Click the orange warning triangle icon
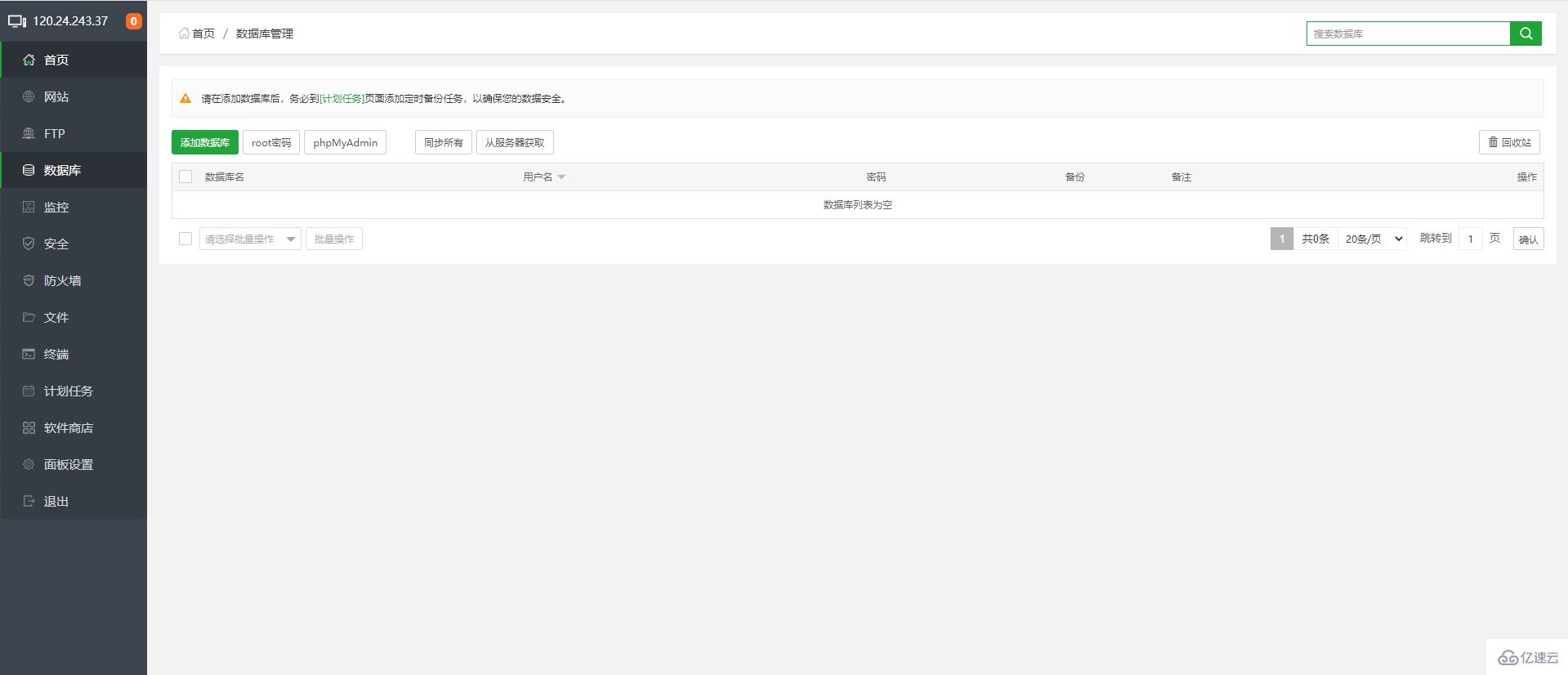The width and height of the screenshot is (1568, 675). click(x=185, y=98)
